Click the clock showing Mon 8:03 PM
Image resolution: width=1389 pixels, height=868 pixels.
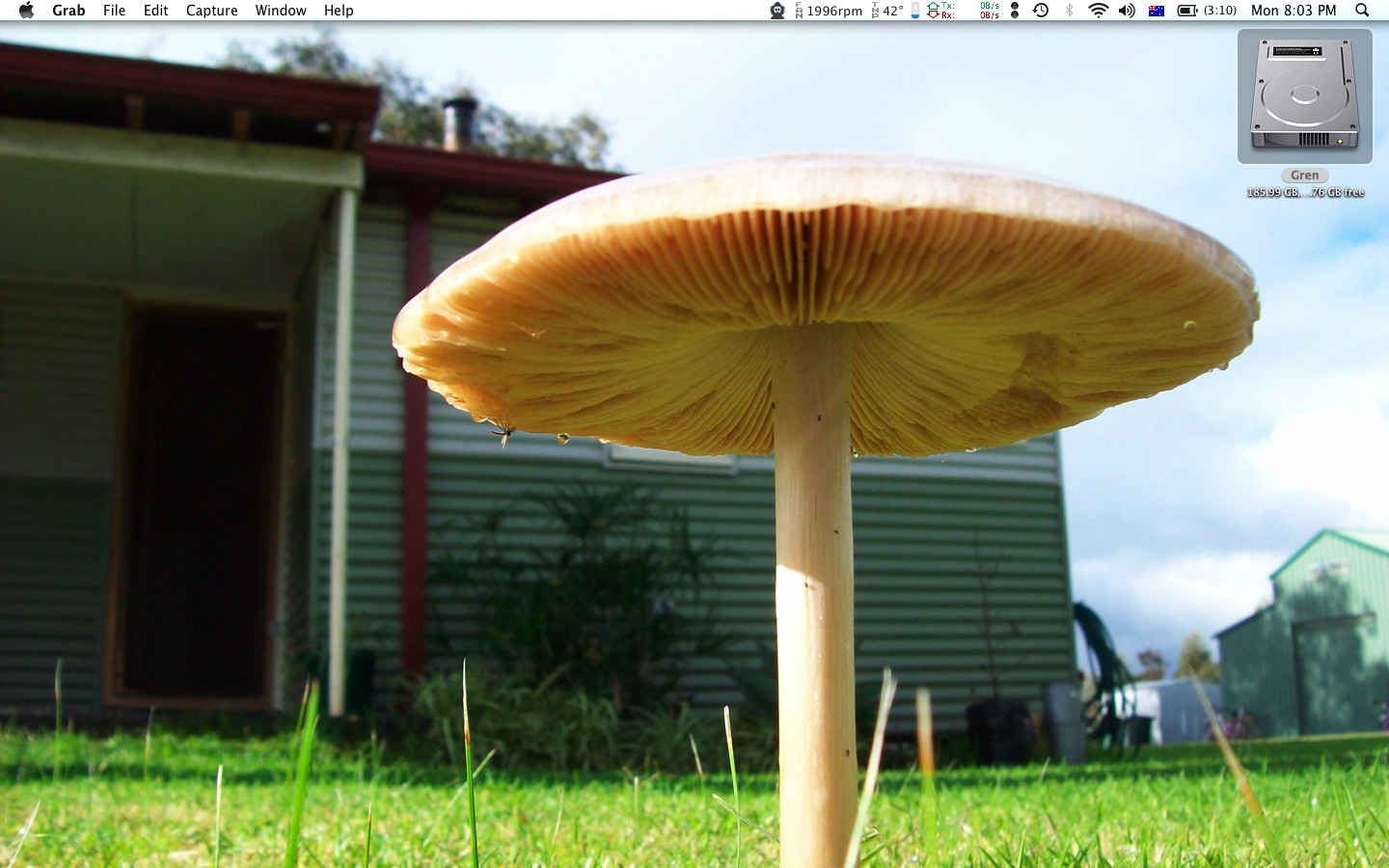click(1294, 11)
